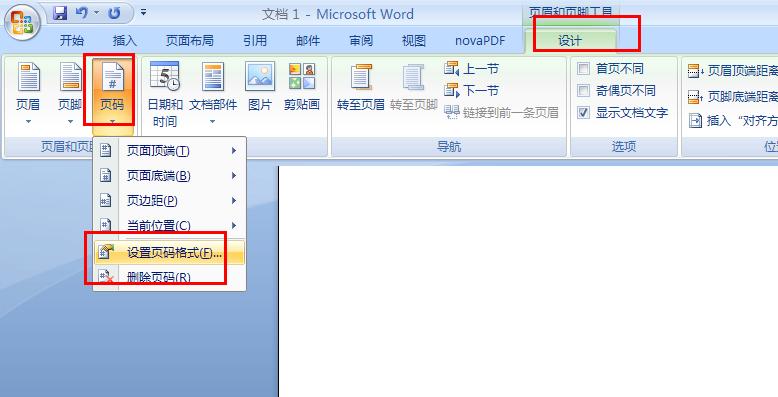The height and width of the screenshot is (397, 778).
Task: Customize the Quick Access Toolbar dropdown
Action: tap(143, 12)
